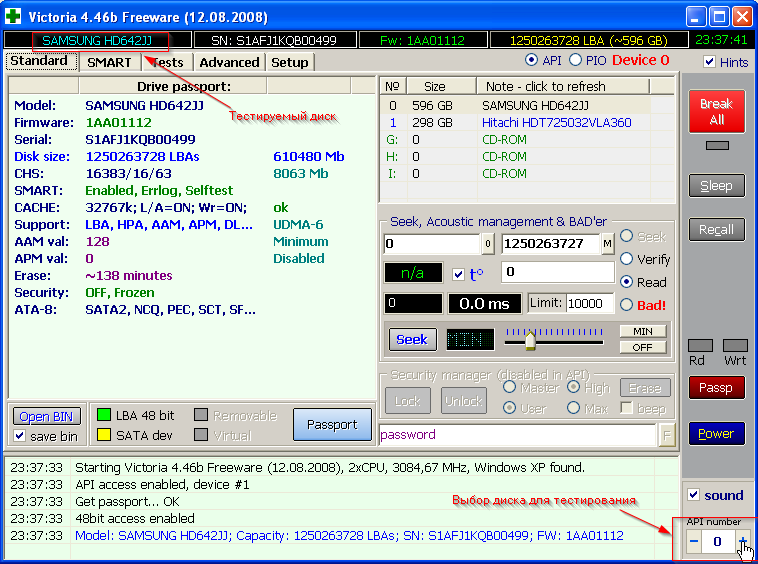Click the 1250263728 LBA capacity status field
This screenshot has height=564, width=758.
coord(589,40)
